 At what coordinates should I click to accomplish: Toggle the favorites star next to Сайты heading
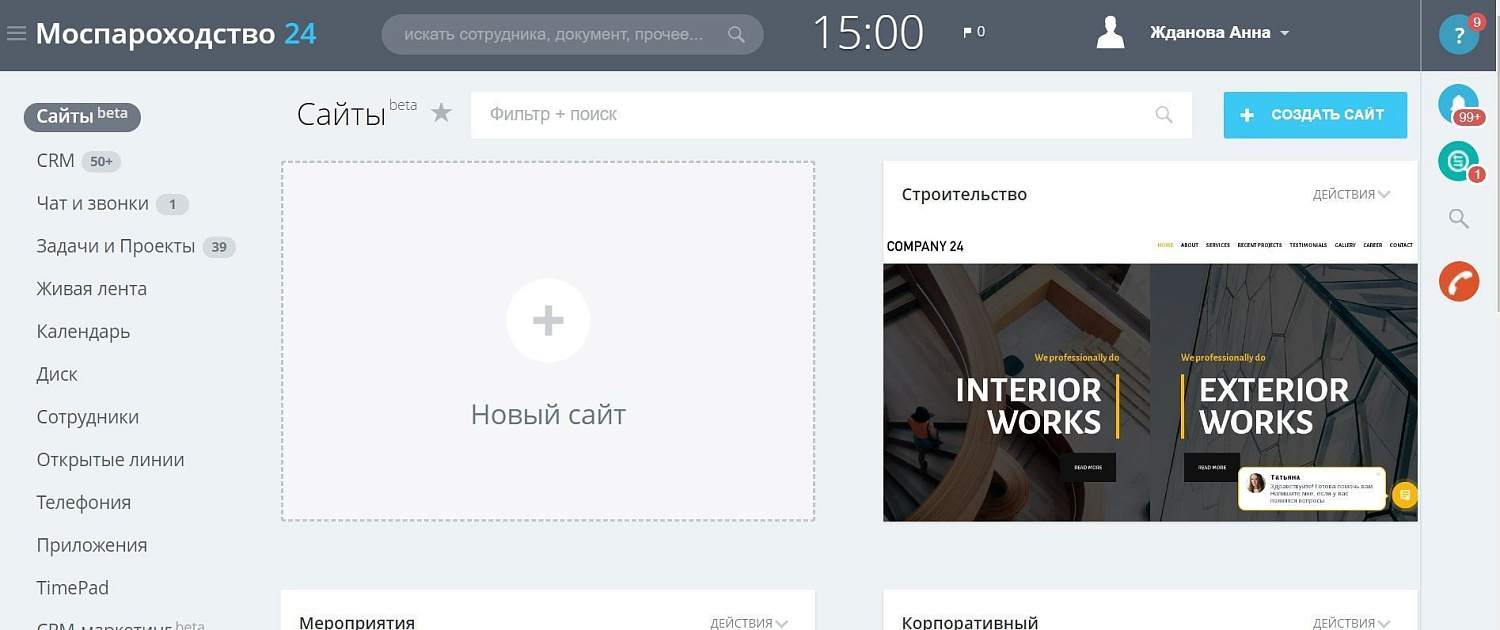(x=441, y=113)
